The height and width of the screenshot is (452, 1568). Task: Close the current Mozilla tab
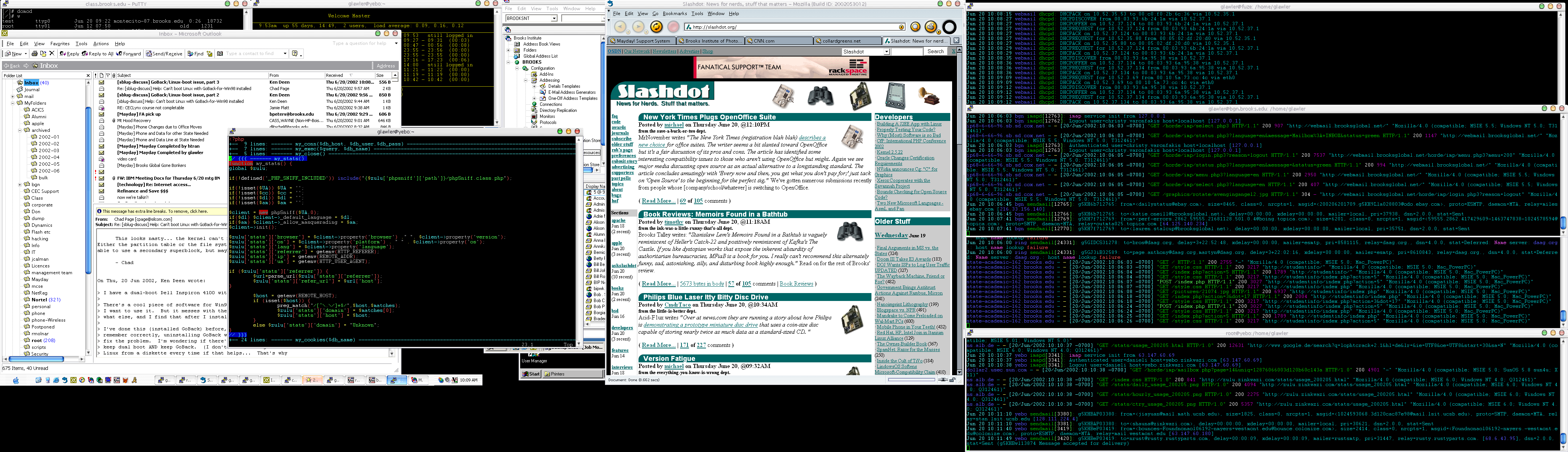click(955, 41)
